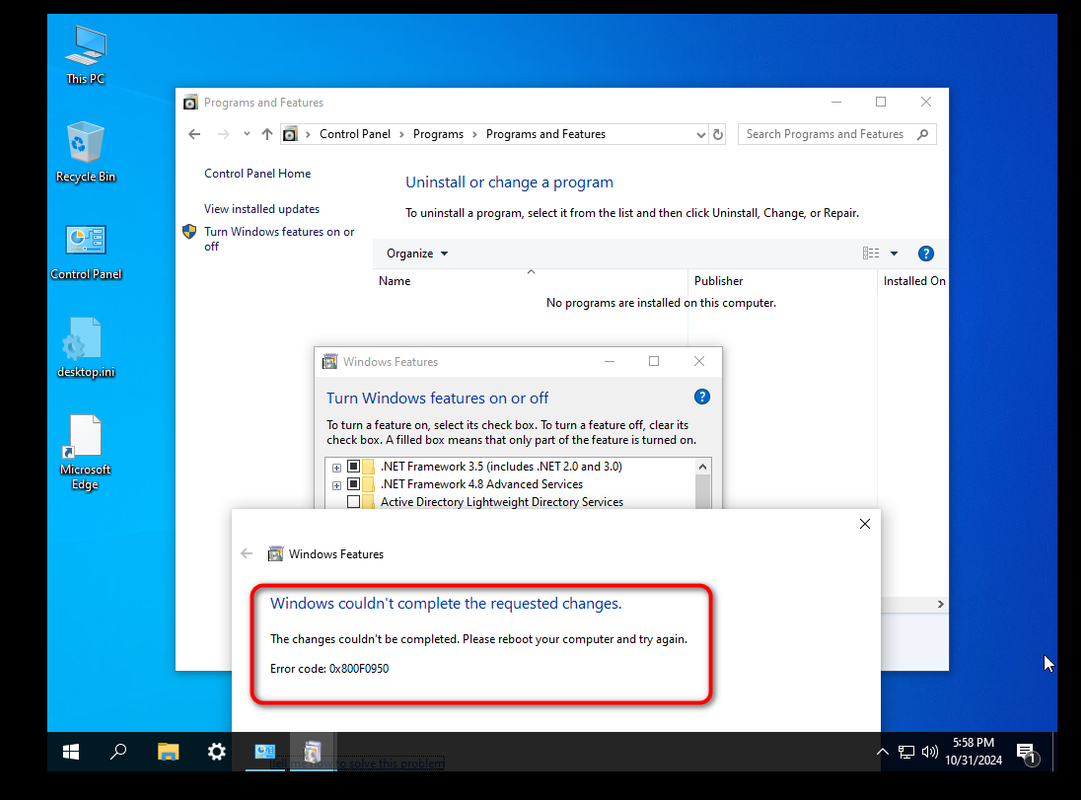Open taskbar search magnifier
The height and width of the screenshot is (800, 1081).
click(x=119, y=752)
